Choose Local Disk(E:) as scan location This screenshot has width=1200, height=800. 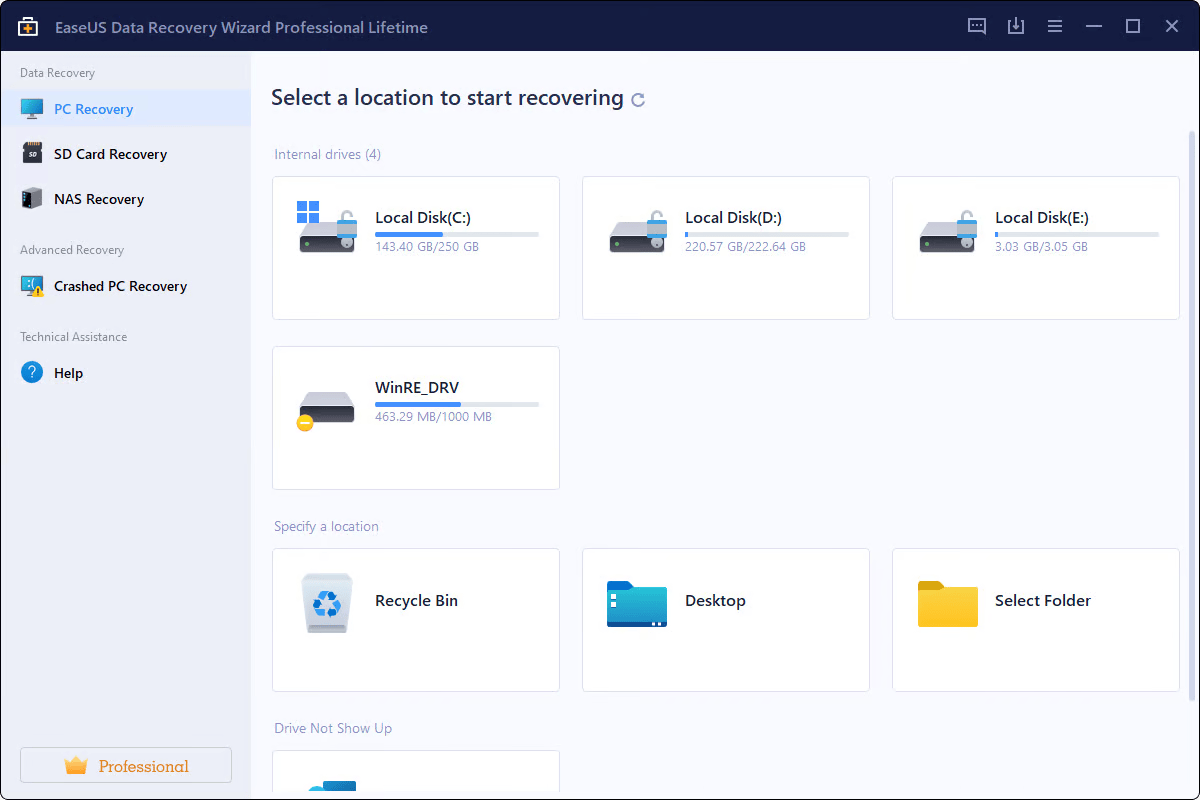pyautogui.click(x=1035, y=247)
